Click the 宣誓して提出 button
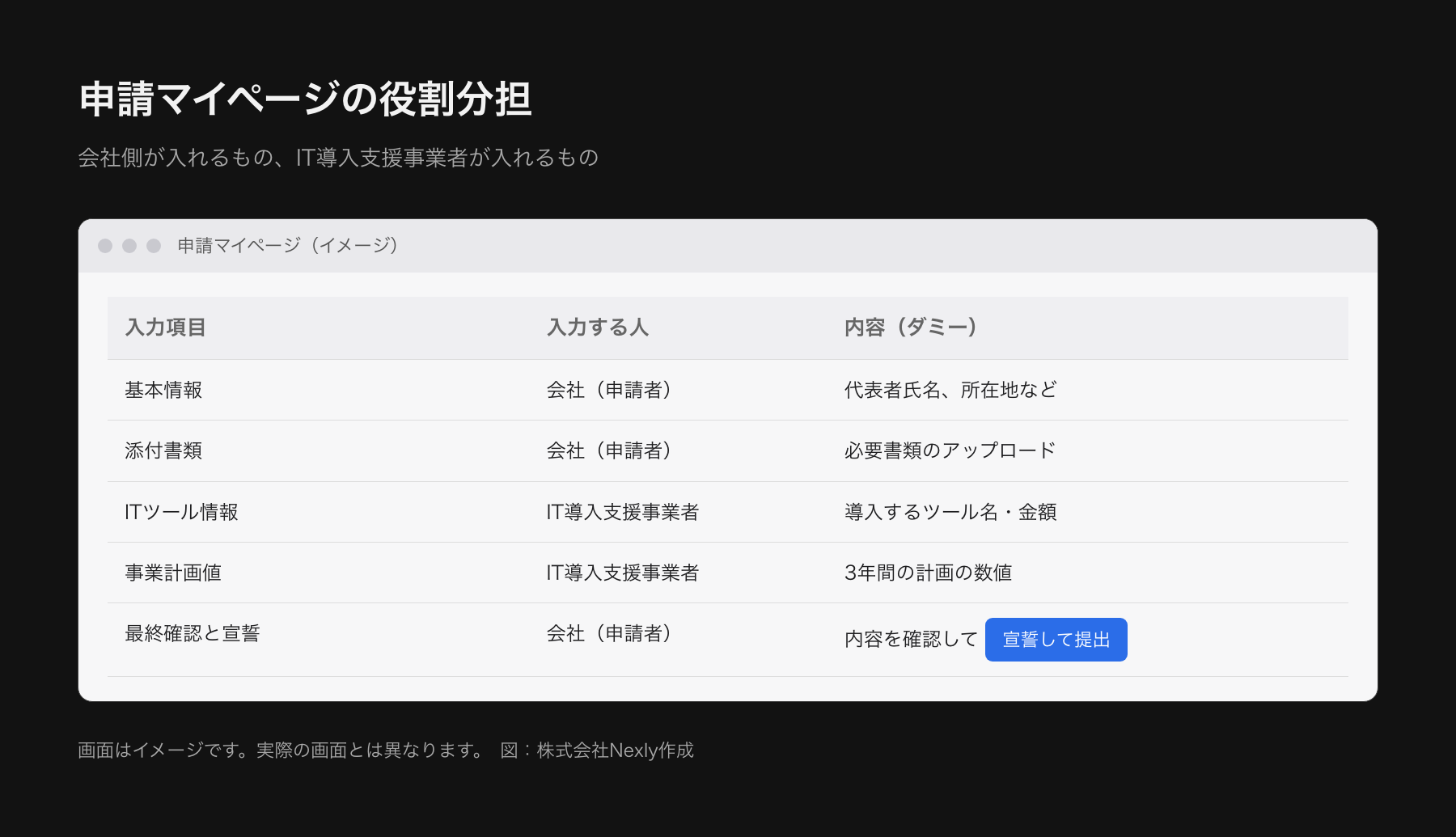Image resolution: width=1456 pixels, height=837 pixels. 1056,640
